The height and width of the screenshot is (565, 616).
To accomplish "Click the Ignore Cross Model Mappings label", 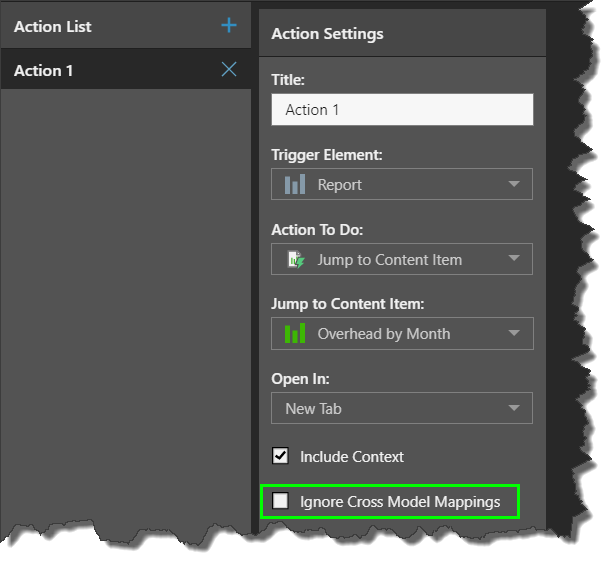I will pos(400,502).
